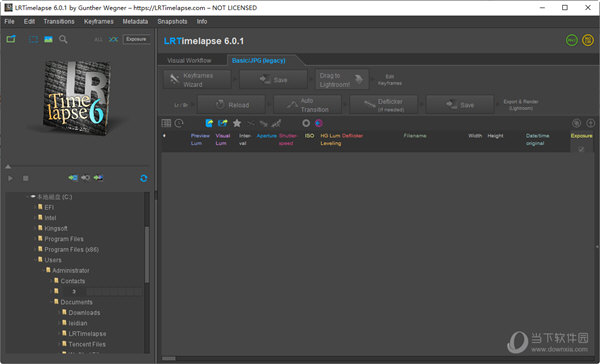
Task: Click the Auto Transition button
Action: 308,105
